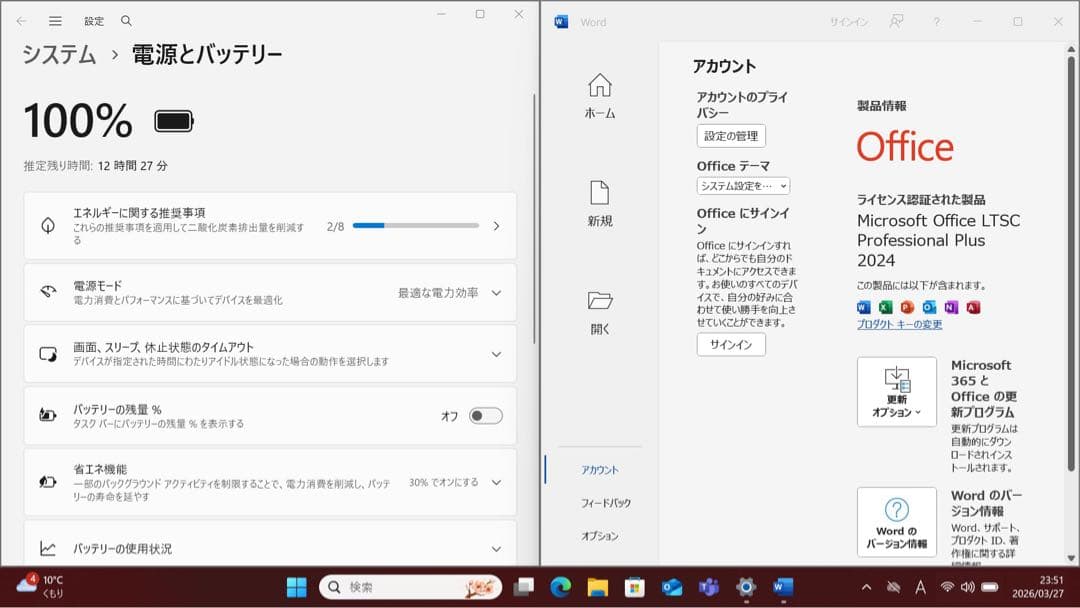This screenshot has width=1080, height=608.
Task: Click the change product key link
Action: pos(899,324)
